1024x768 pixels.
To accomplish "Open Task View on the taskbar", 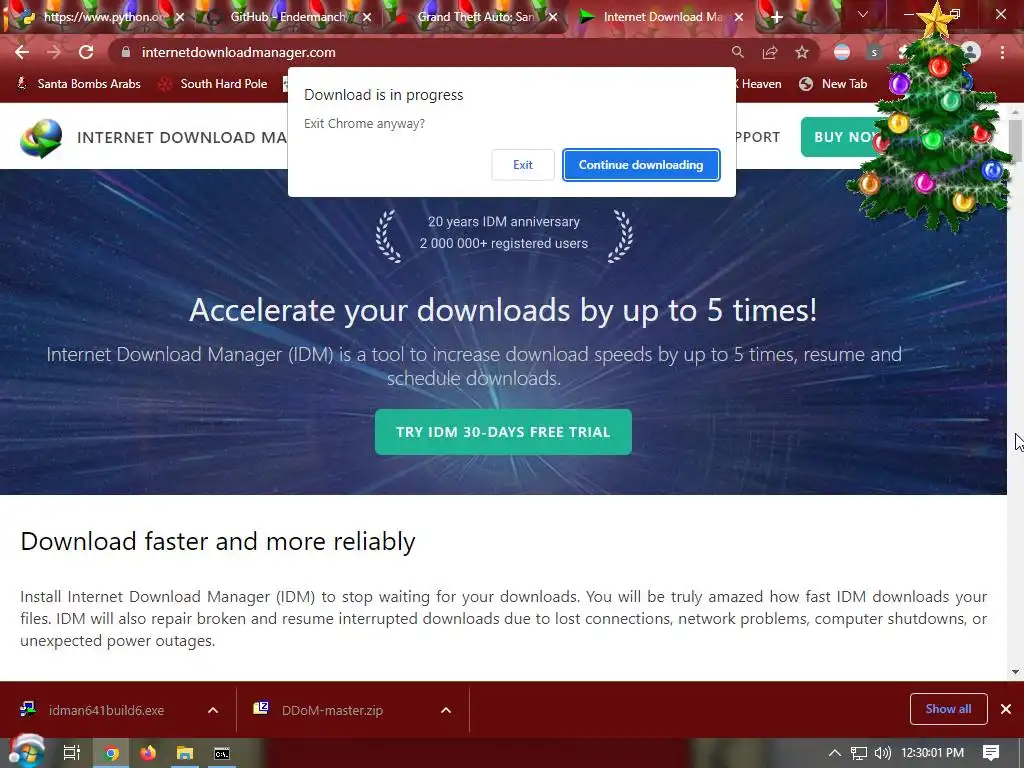I will (x=72, y=753).
